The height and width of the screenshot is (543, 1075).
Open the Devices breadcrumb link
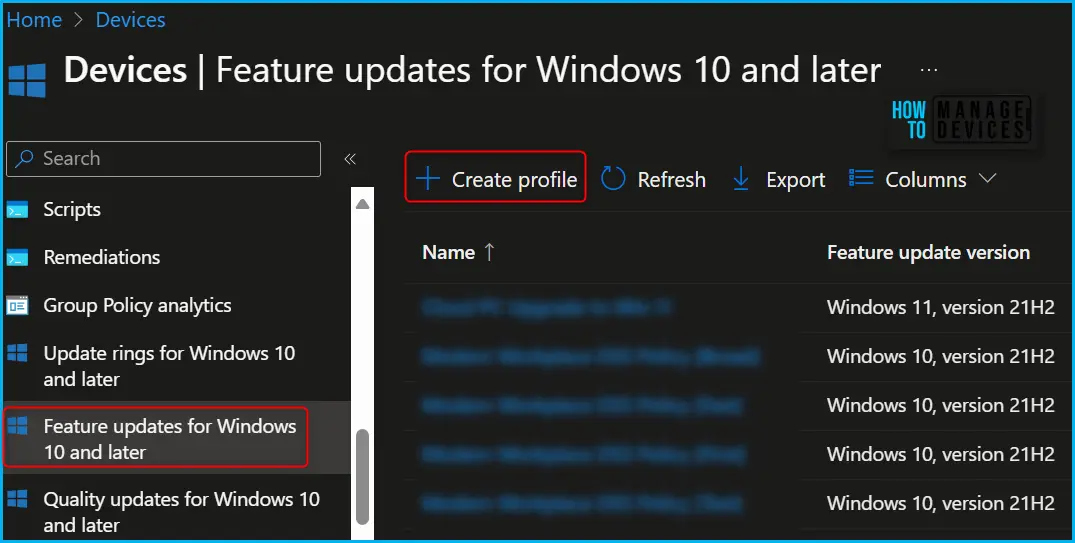point(130,20)
